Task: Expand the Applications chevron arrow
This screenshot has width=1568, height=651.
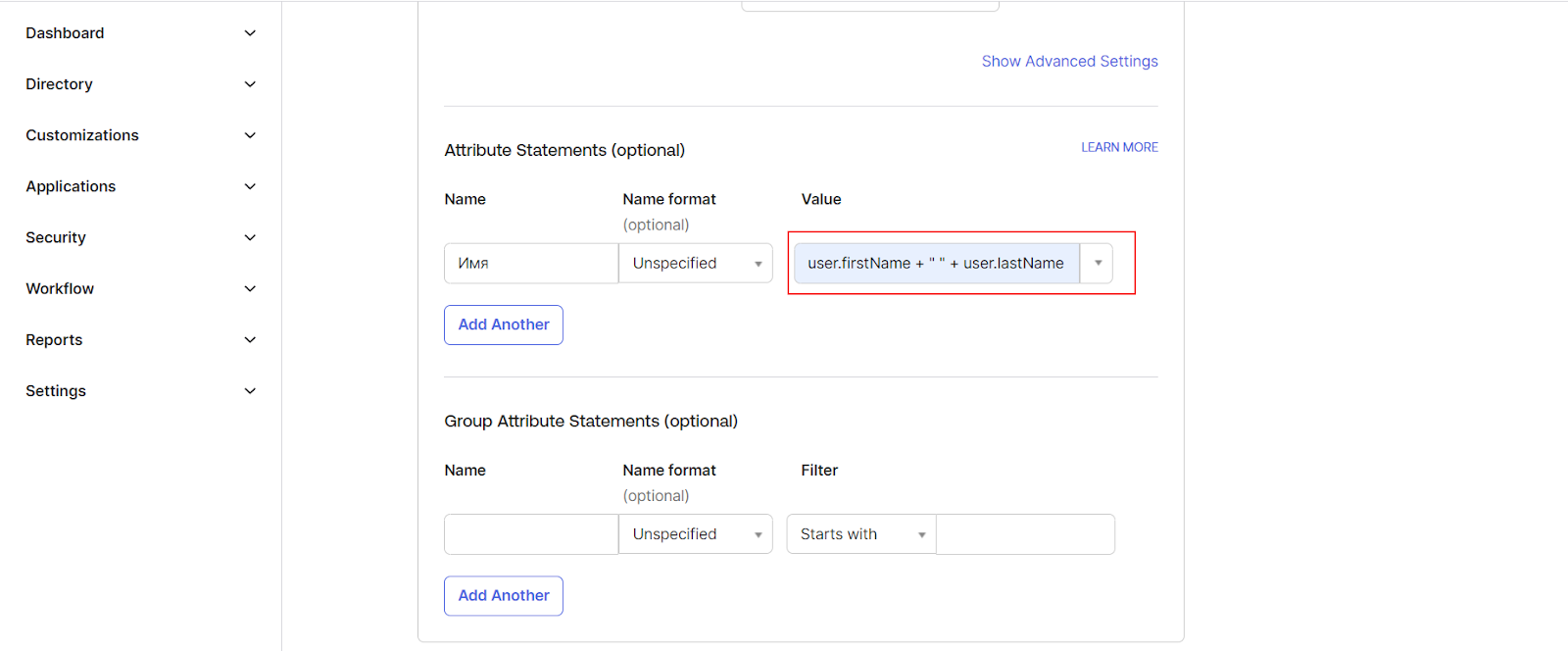Action: (250, 186)
